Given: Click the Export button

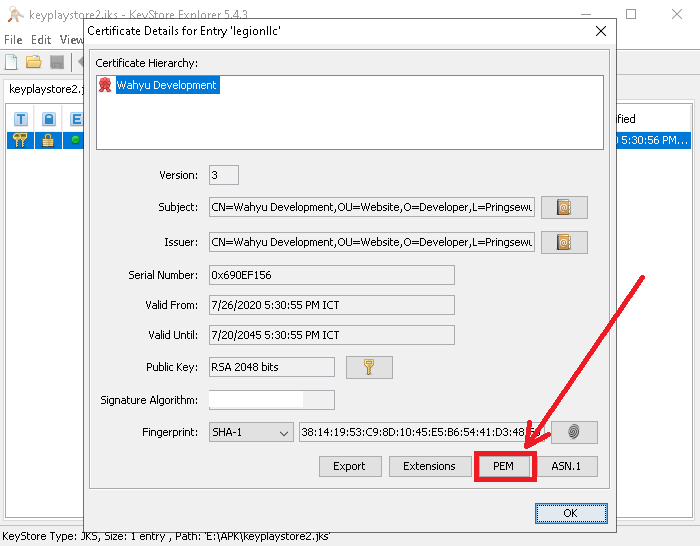Looking at the screenshot, I should click(x=350, y=467).
